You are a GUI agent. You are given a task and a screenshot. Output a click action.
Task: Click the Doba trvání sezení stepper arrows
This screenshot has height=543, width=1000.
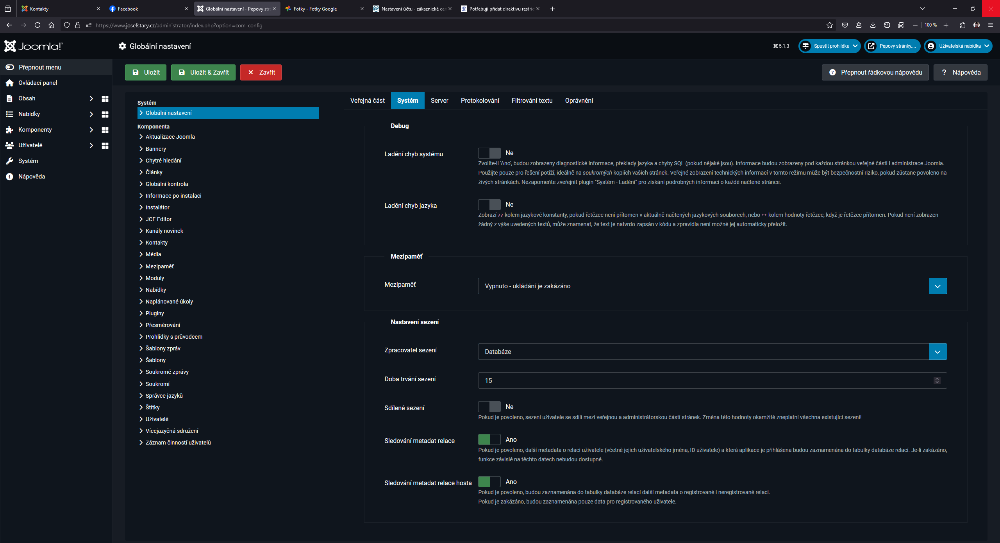click(936, 381)
